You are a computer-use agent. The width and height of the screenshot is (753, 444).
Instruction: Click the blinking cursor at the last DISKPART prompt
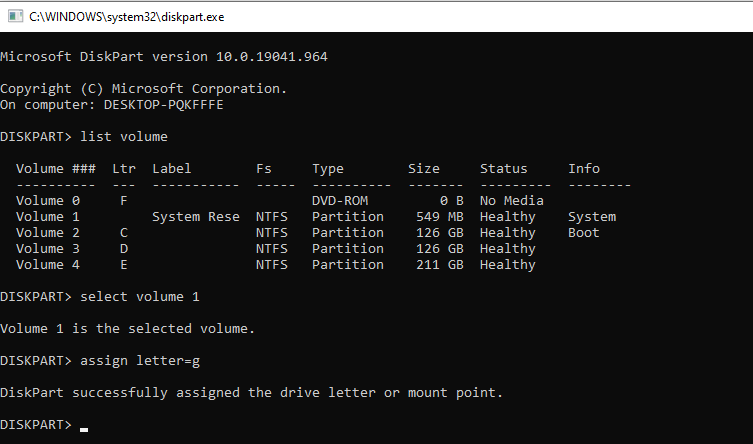coord(84,429)
